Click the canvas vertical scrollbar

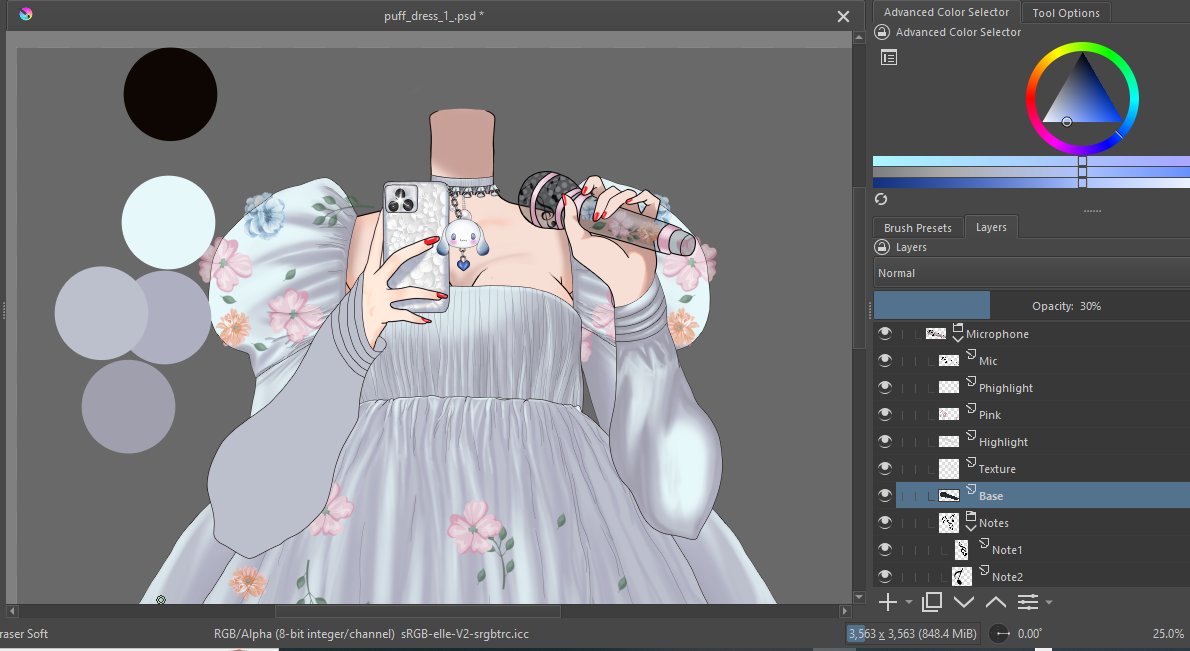pyautogui.click(x=859, y=266)
